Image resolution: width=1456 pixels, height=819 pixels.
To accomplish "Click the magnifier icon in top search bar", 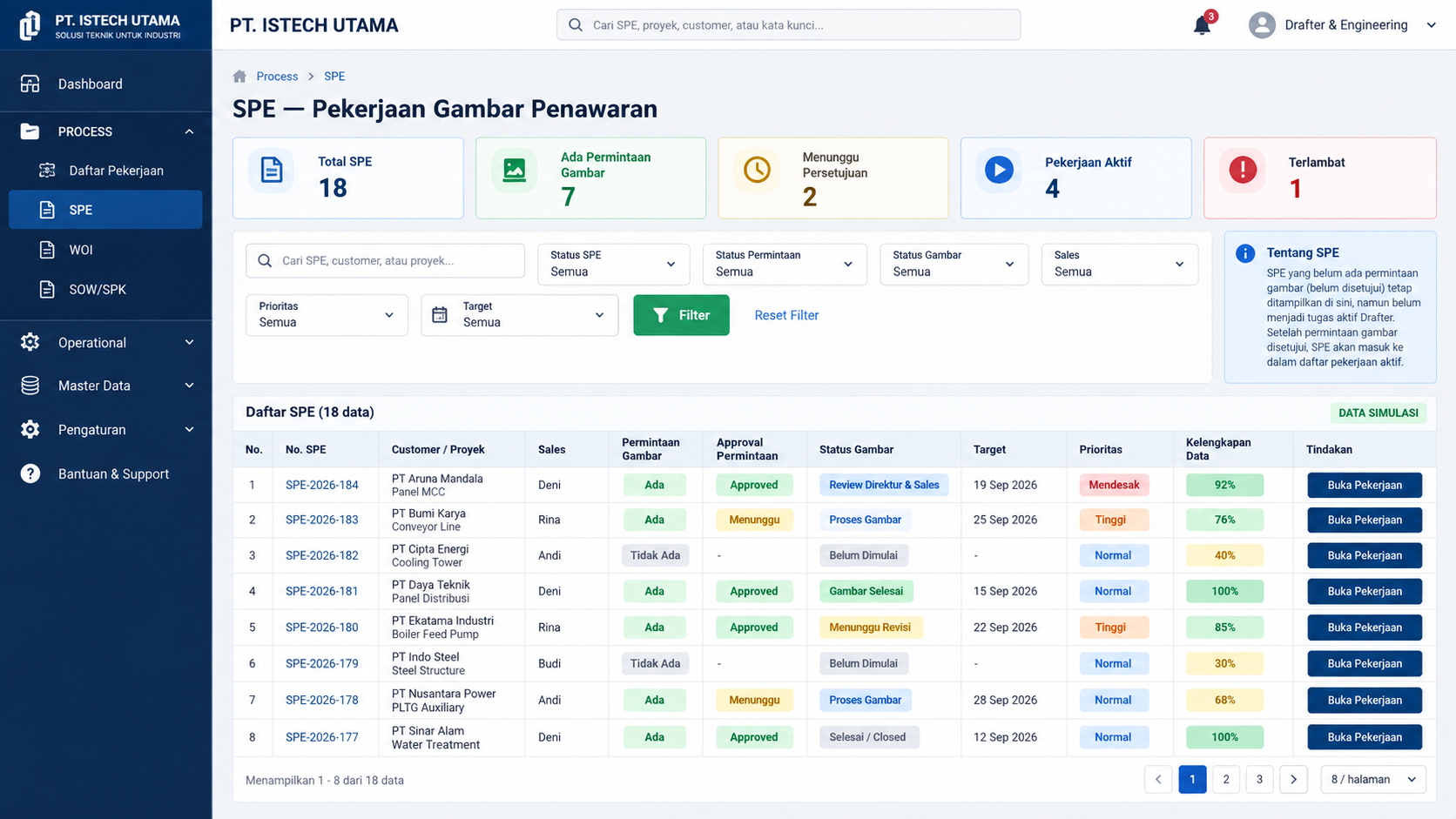I will coord(576,25).
